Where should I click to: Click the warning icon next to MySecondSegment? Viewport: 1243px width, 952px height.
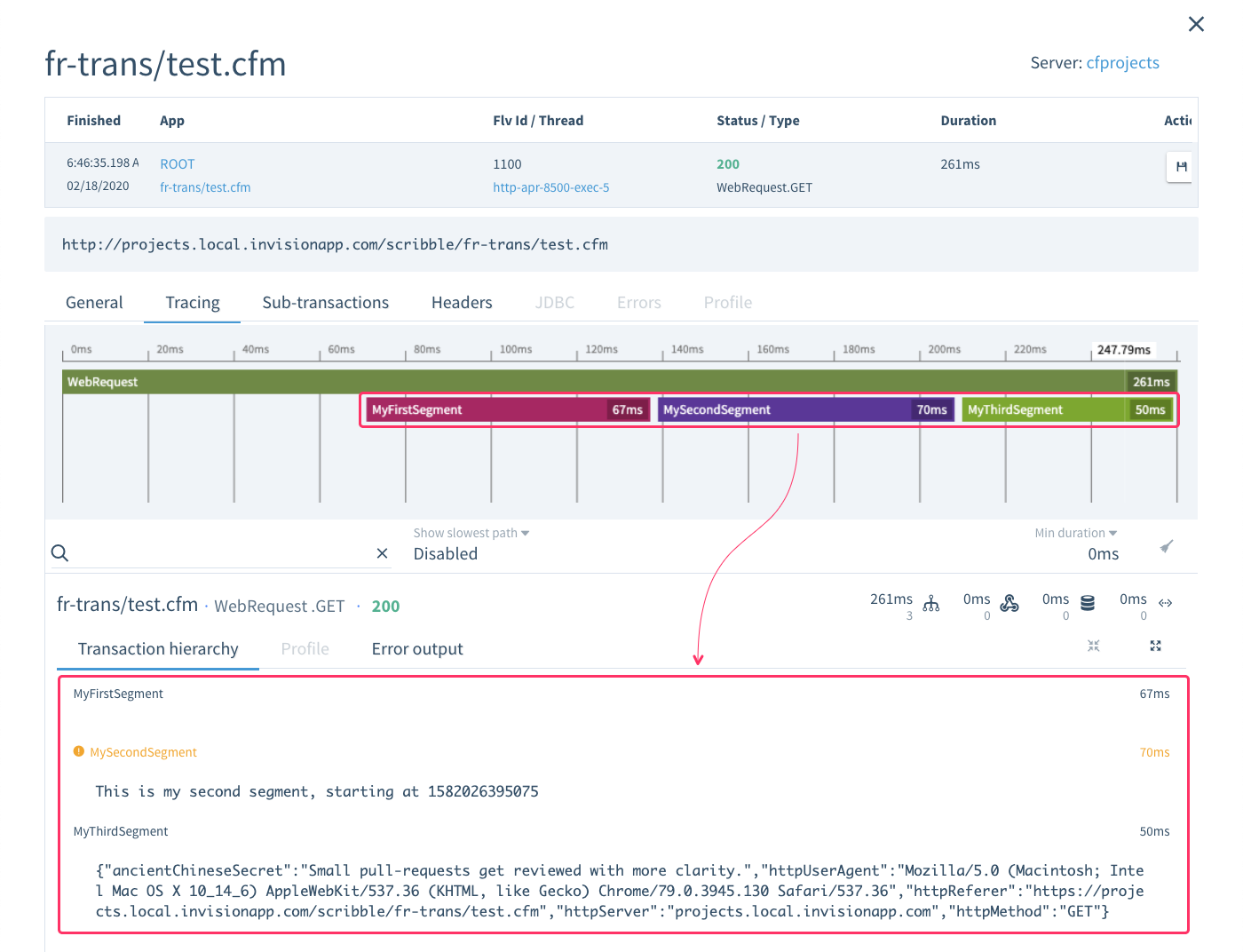(x=79, y=751)
